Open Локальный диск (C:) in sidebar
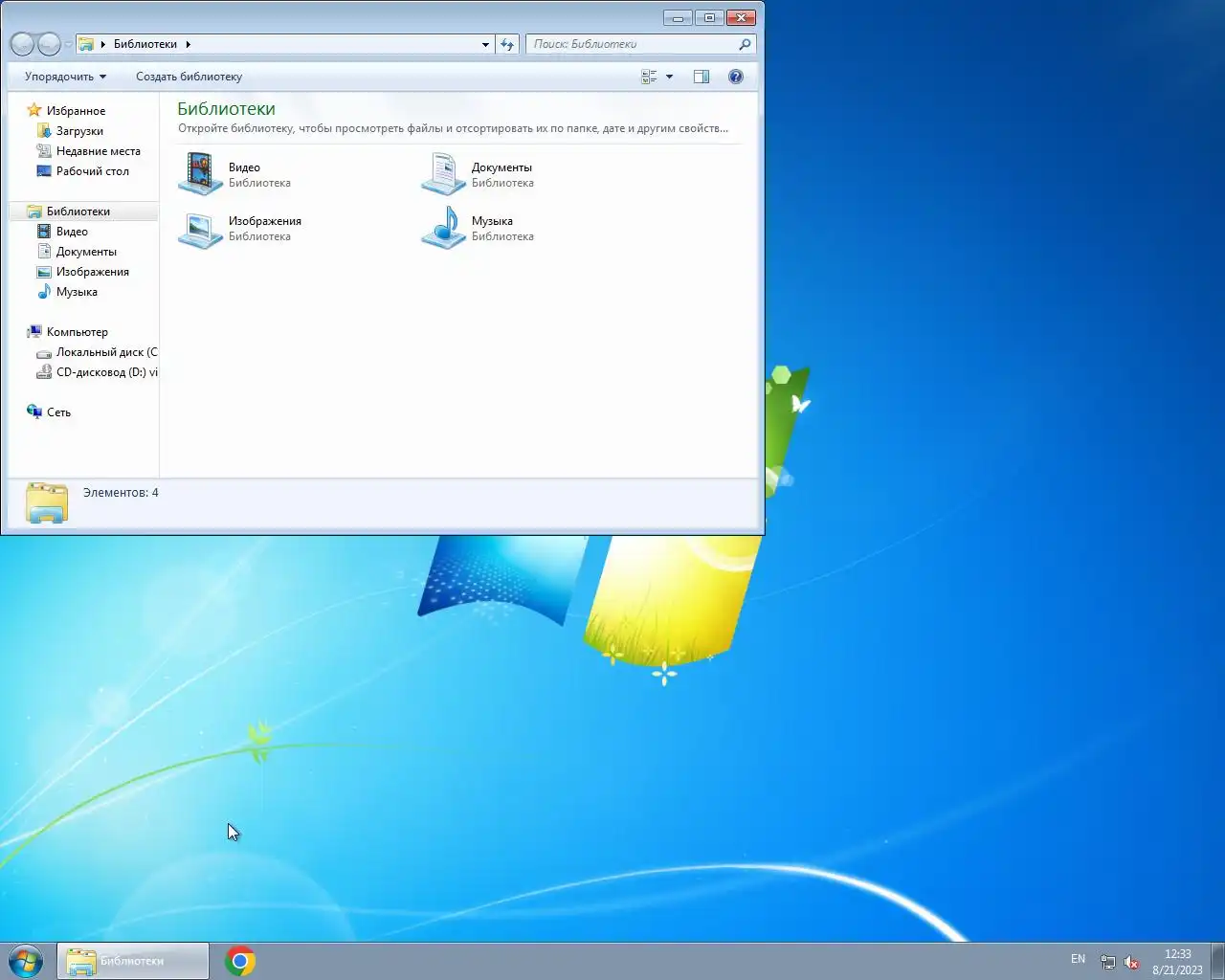The image size is (1225, 980). (97, 352)
